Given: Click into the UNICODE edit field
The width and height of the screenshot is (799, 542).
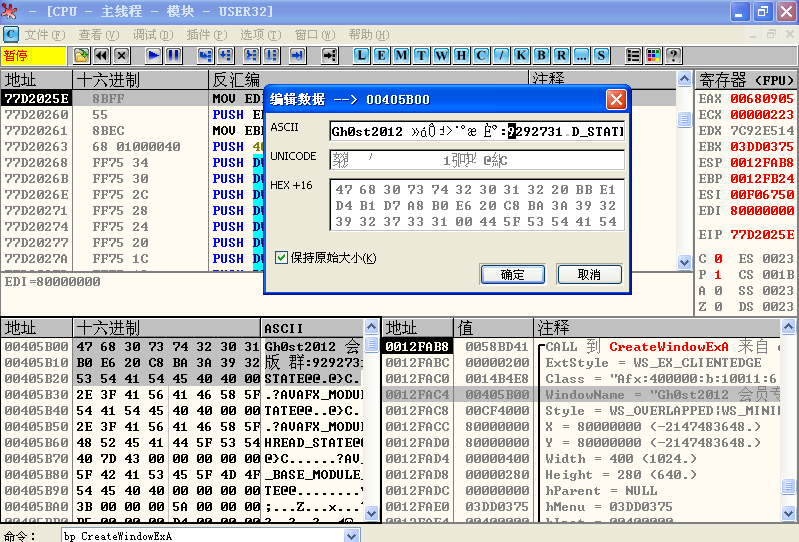Looking at the screenshot, I should click(477, 160).
